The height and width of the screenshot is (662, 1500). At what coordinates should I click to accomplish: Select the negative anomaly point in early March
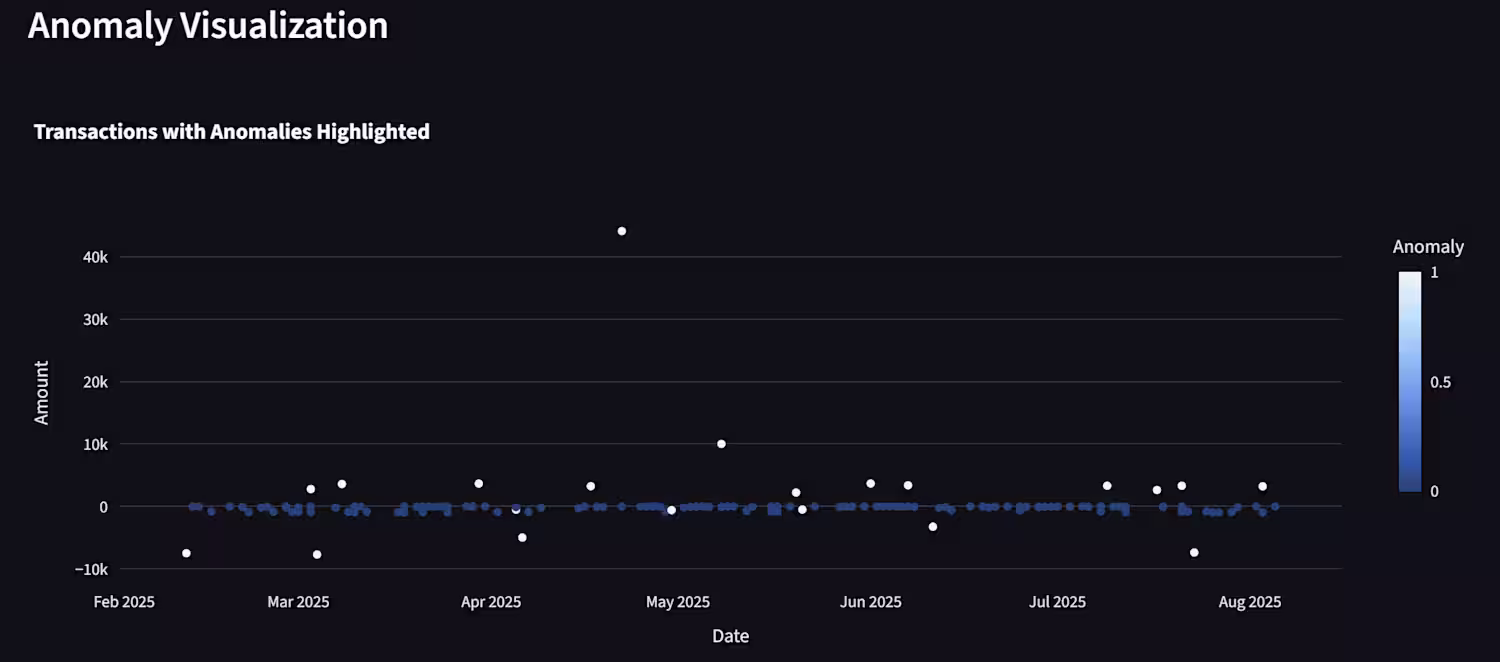(317, 554)
